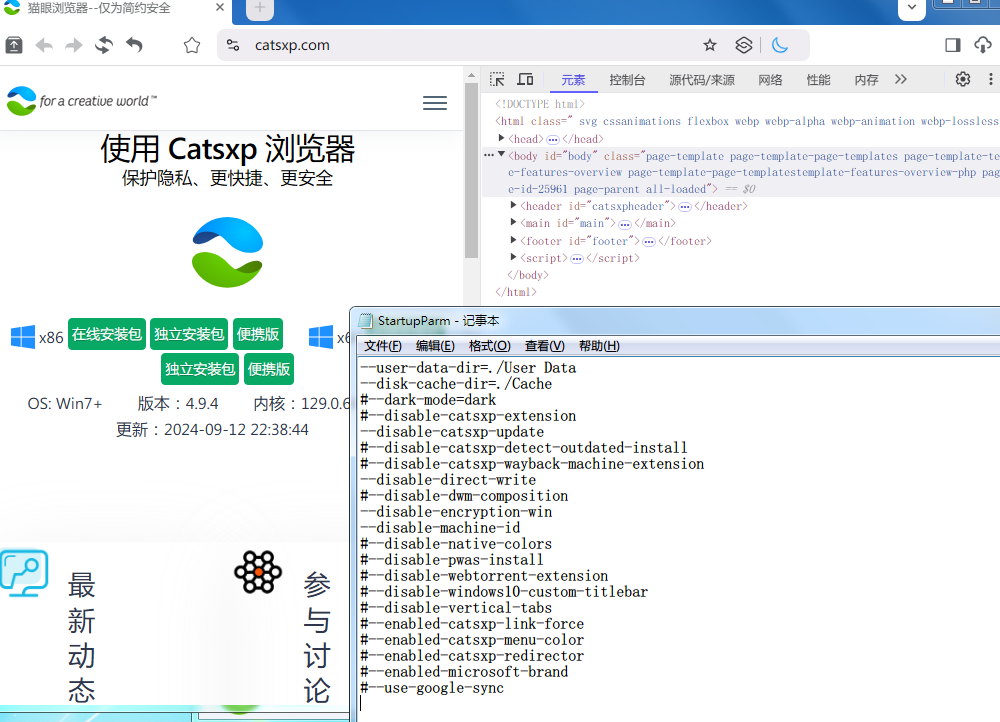Viewport: 1000px width, 722px height.
Task: Click 便携版 button in second row
Action: point(268,369)
